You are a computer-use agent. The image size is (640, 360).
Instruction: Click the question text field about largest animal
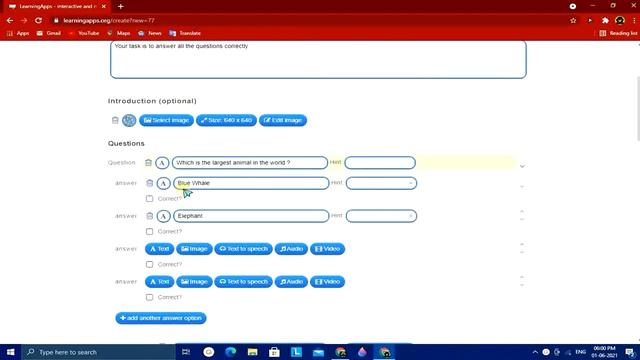pos(250,163)
